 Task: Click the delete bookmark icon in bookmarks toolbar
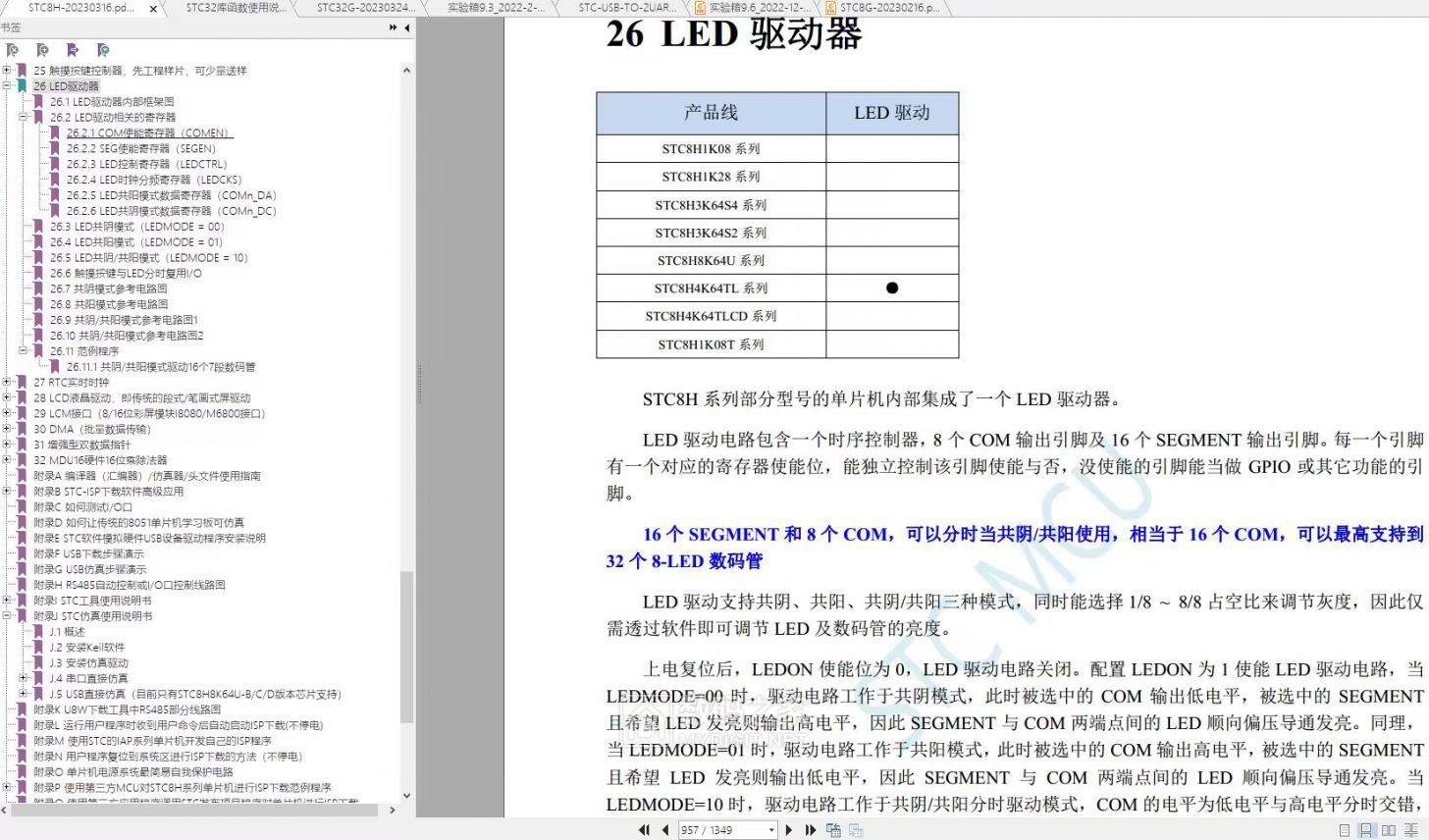[13, 50]
